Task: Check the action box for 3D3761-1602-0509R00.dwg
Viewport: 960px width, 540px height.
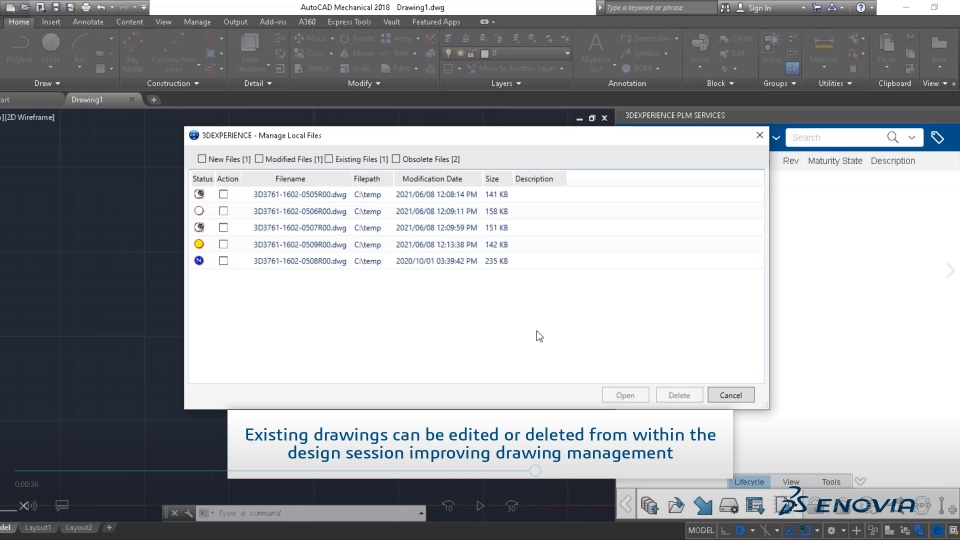Action: tap(223, 244)
